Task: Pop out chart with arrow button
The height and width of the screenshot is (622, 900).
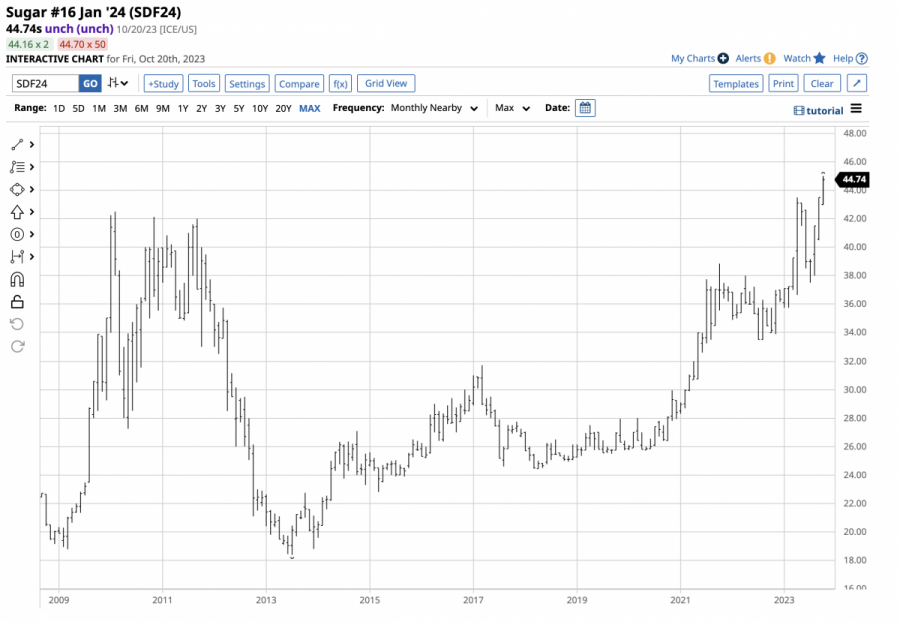Action: (x=857, y=83)
